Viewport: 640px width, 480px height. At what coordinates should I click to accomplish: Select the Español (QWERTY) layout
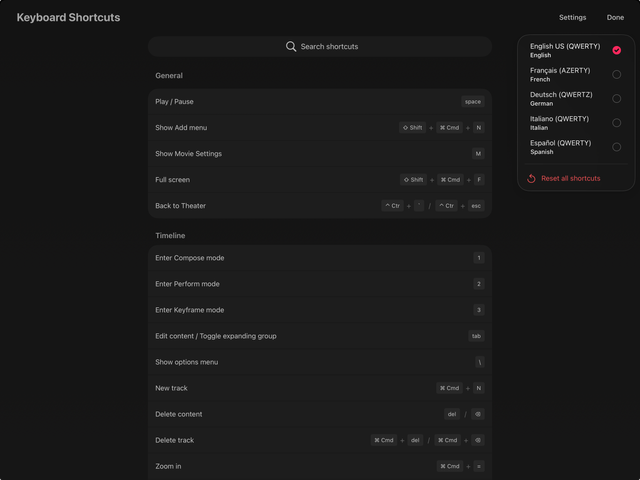[x=575, y=147]
